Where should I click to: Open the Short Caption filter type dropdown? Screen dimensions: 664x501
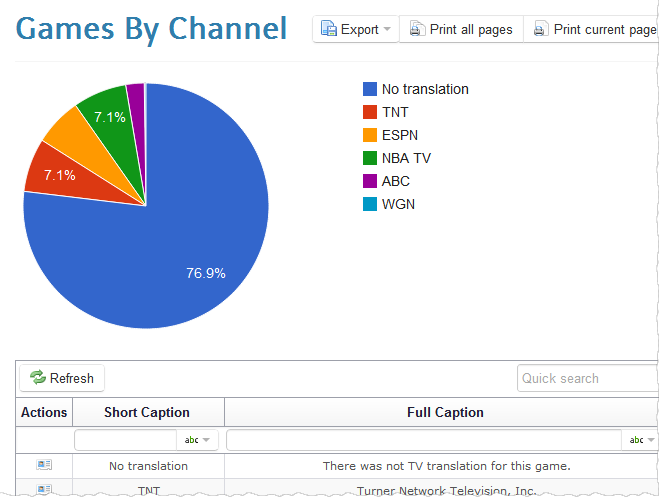click(x=197, y=440)
